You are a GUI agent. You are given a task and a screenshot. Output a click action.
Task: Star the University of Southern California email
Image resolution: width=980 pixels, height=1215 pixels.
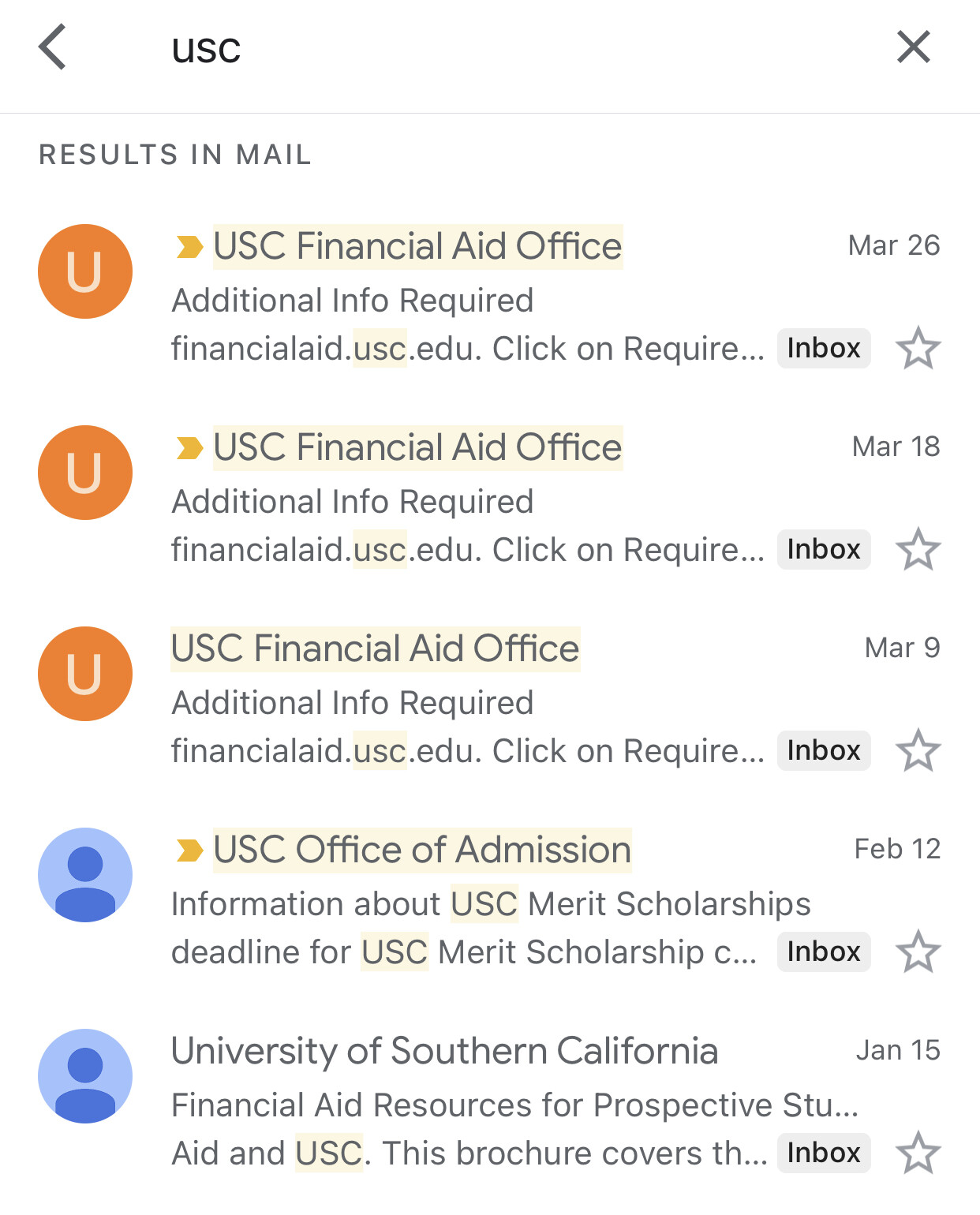click(918, 1153)
